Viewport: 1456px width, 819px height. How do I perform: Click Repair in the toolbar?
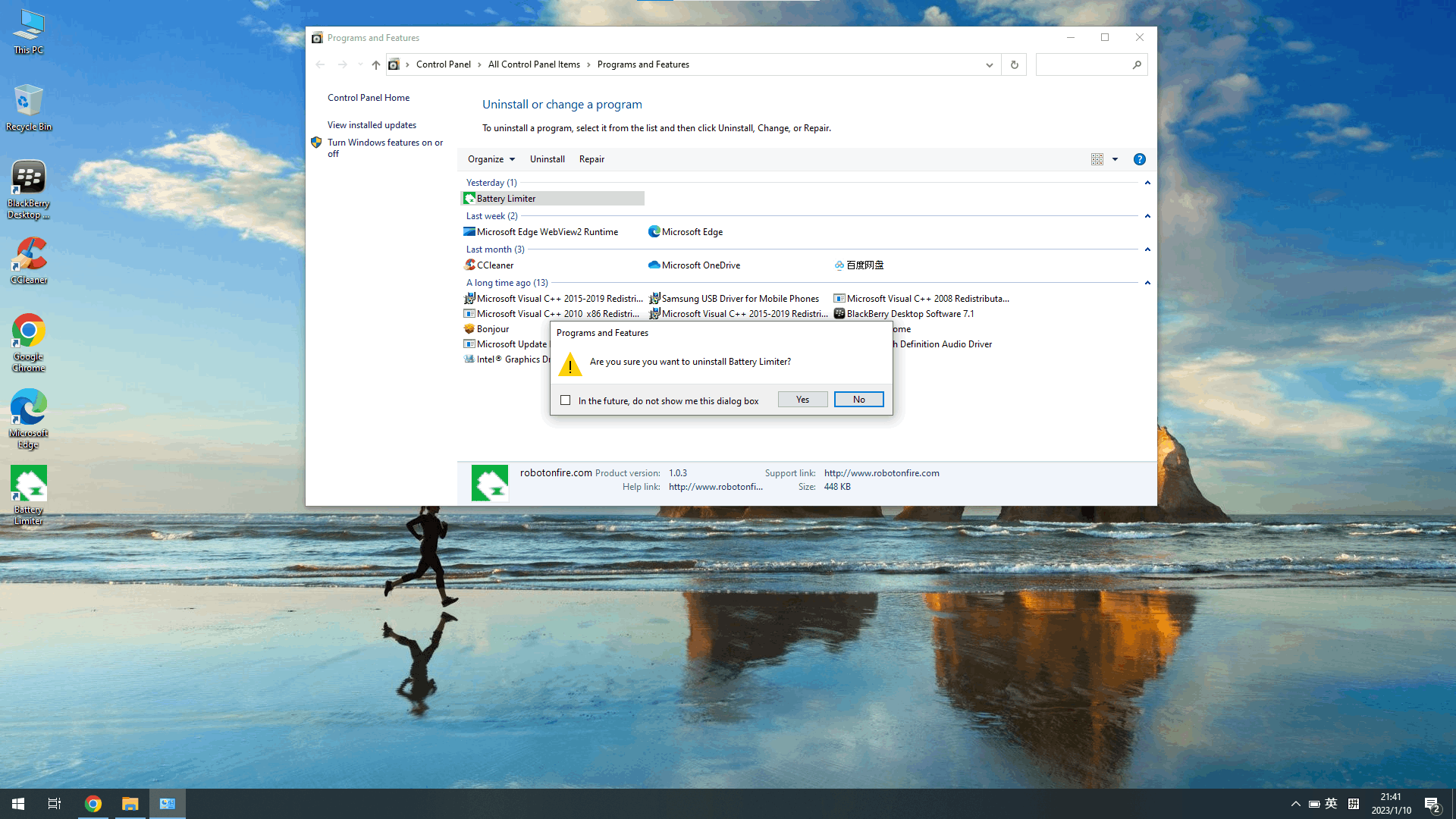click(591, 159)
